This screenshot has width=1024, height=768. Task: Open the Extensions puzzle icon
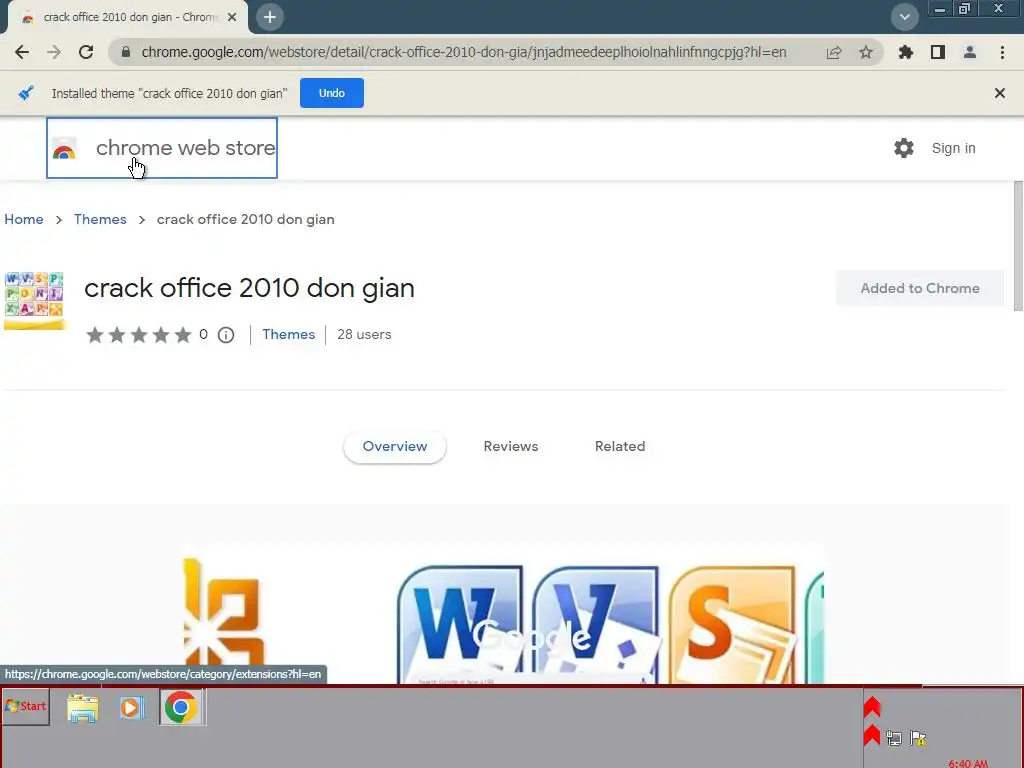(906, 52)
